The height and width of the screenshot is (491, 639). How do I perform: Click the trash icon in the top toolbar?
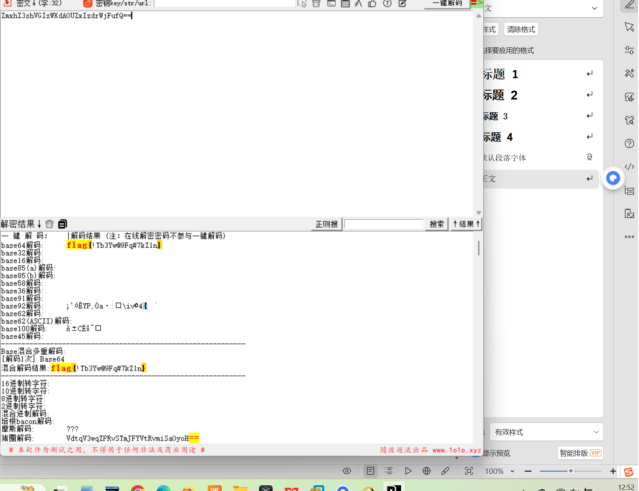coord(316,4)
